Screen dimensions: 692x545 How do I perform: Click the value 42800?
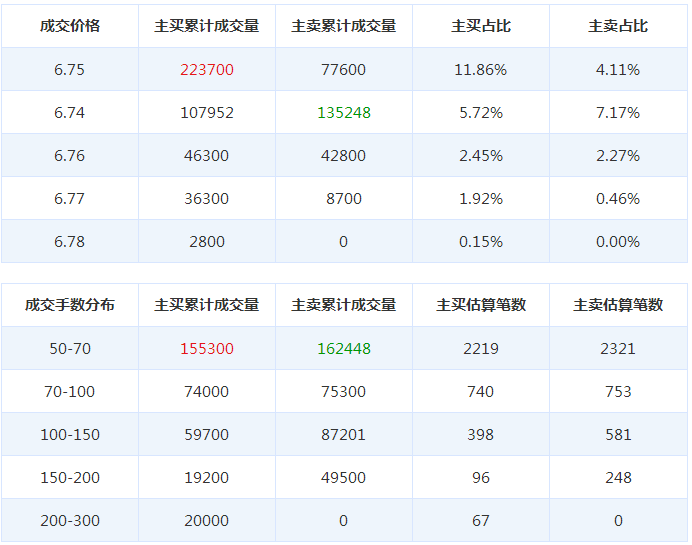(343, 156)
